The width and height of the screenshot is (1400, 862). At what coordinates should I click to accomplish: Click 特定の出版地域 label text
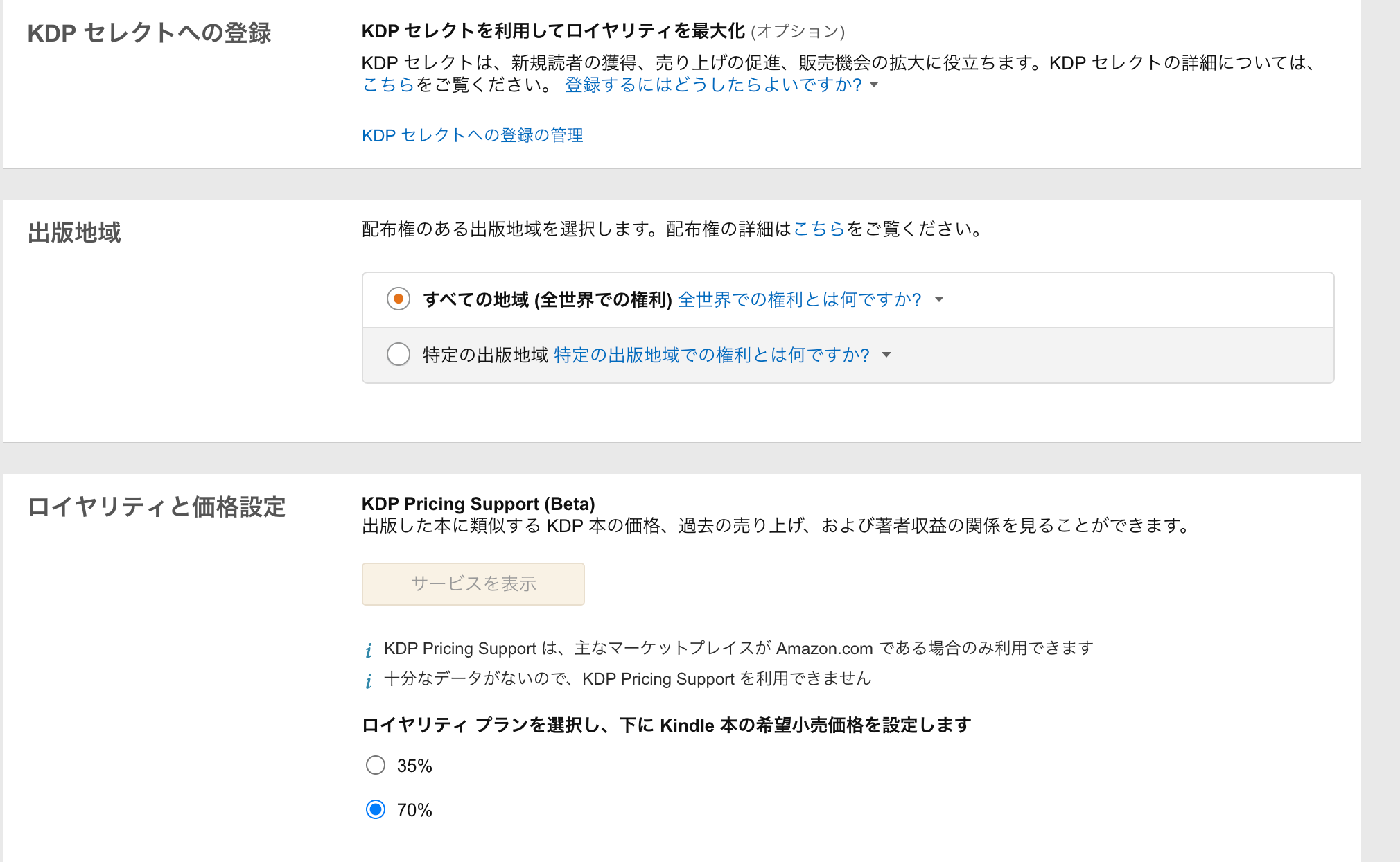(485, 355)
